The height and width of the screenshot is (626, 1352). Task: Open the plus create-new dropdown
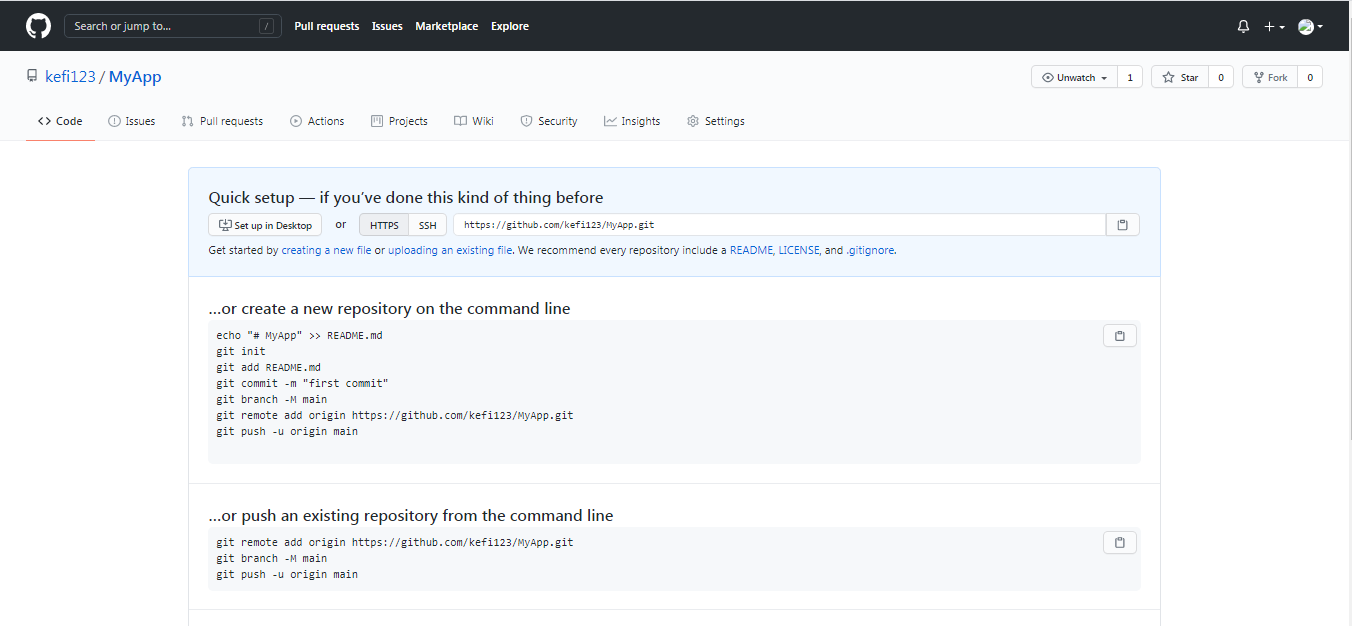(1274, 27)
